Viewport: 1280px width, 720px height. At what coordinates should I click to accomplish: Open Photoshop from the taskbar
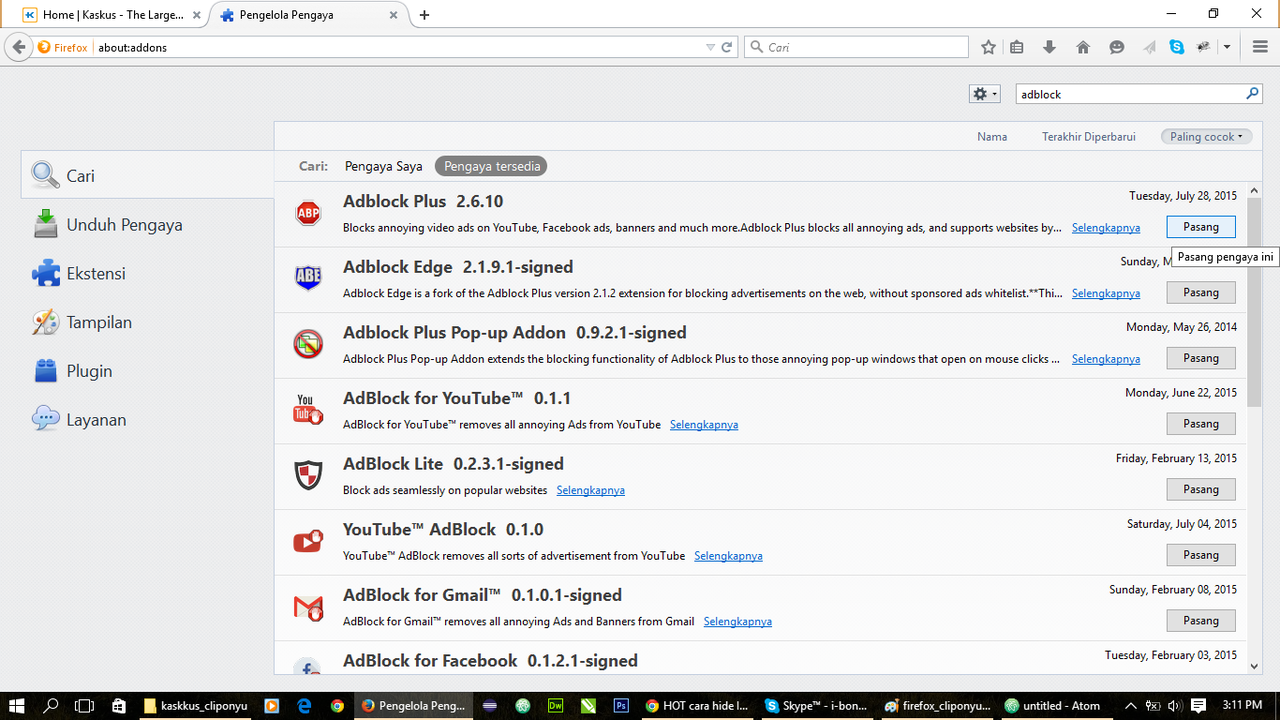click(621, 705)
